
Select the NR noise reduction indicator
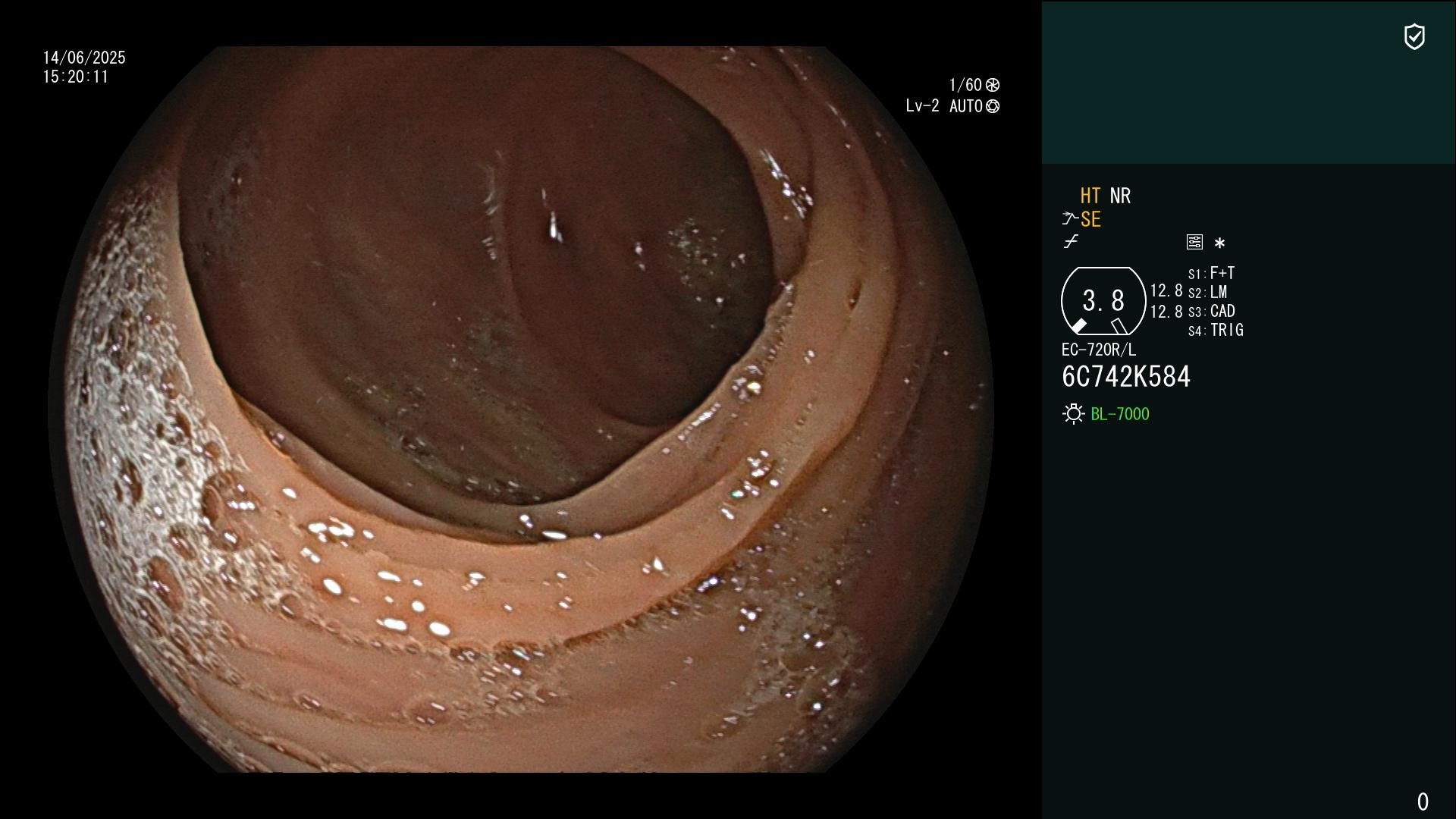(x=1120, y=196)
